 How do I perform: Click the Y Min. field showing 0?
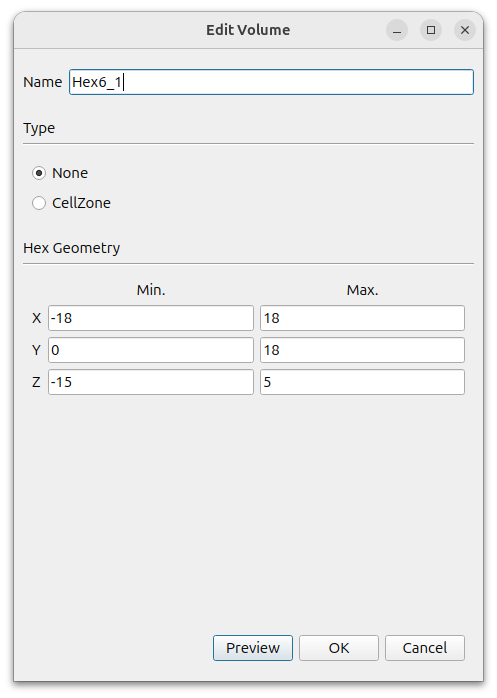coord(151,350)
